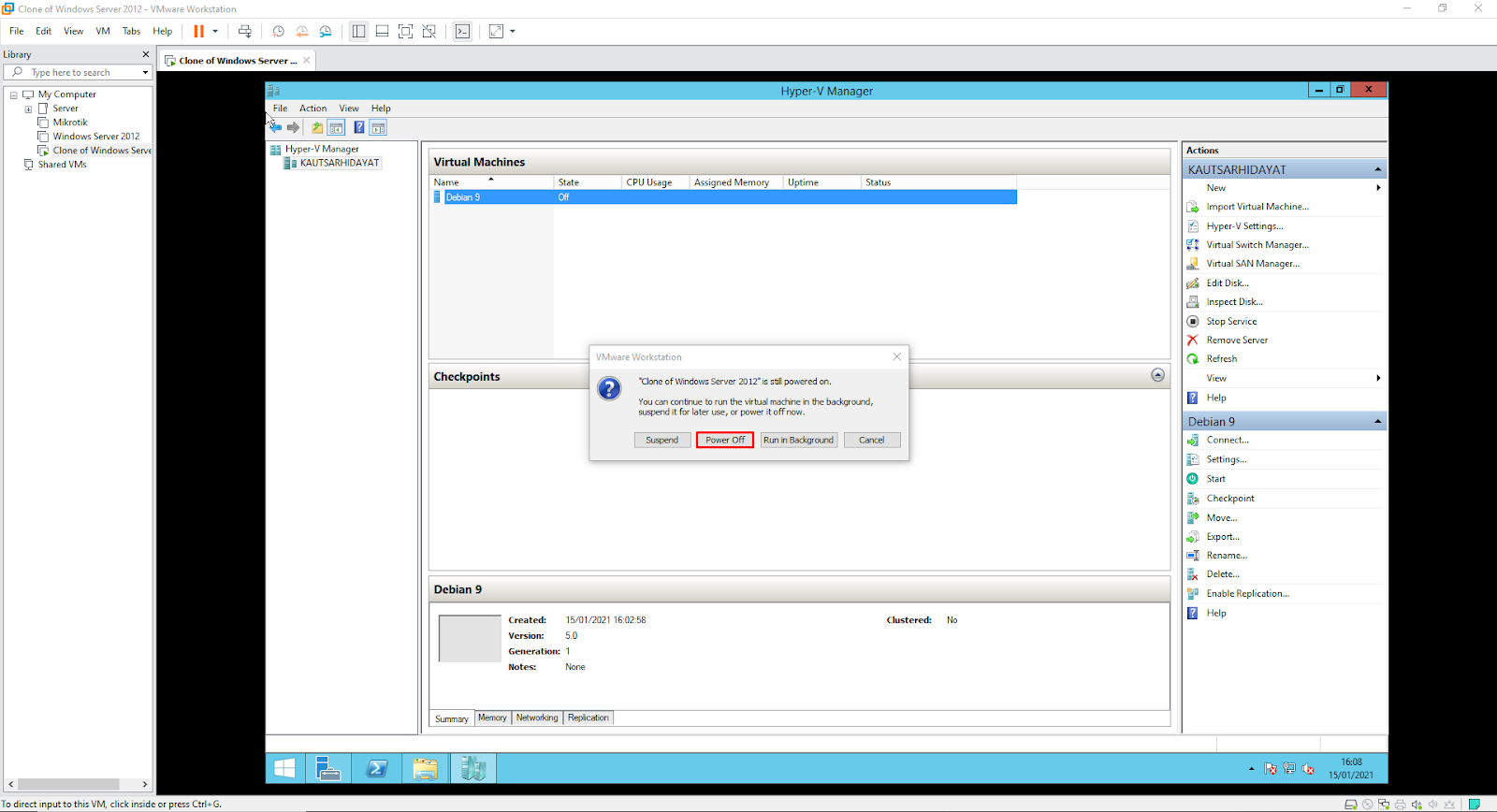
Task: Click Stop Service action
Action: pos(1231,322)
